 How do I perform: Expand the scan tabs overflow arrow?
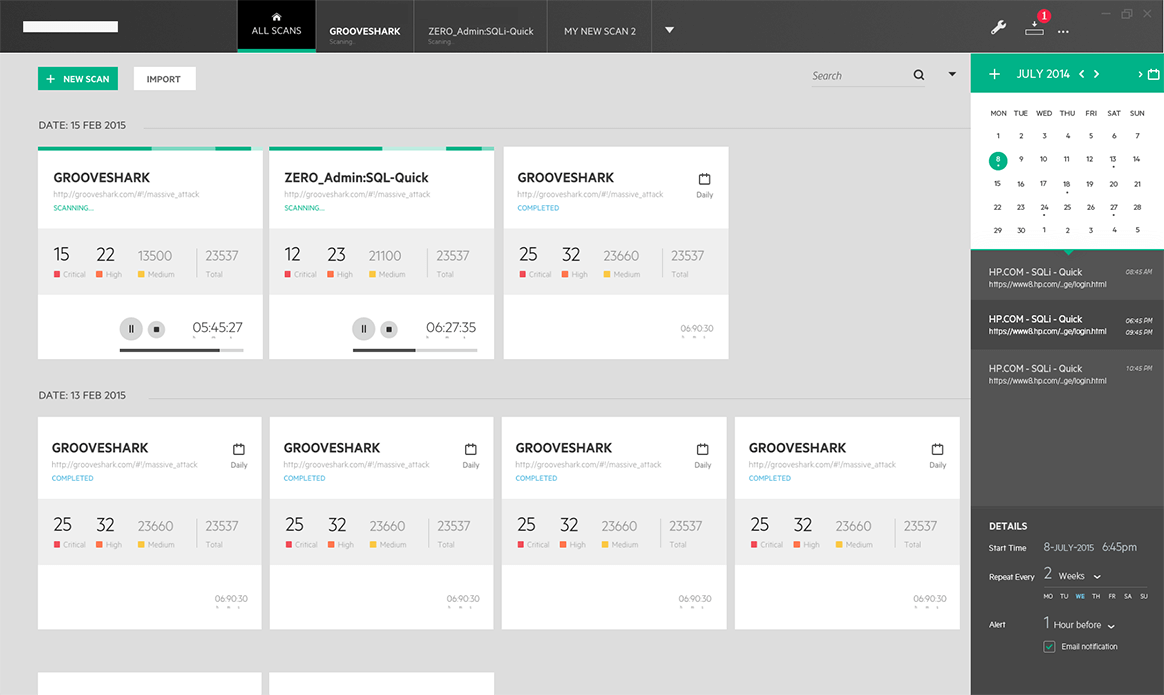coord(669,30)
